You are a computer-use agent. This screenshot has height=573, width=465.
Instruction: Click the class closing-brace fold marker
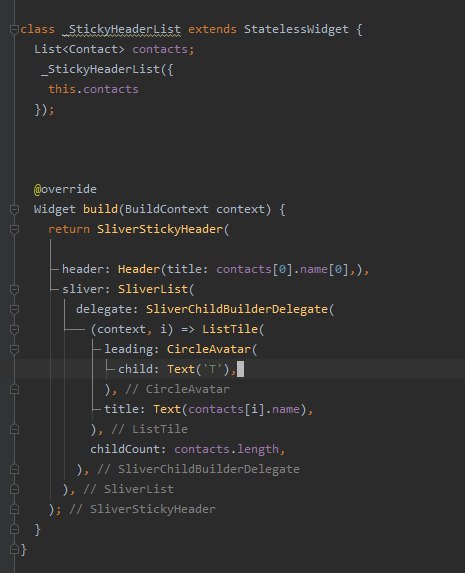(14, 549)
